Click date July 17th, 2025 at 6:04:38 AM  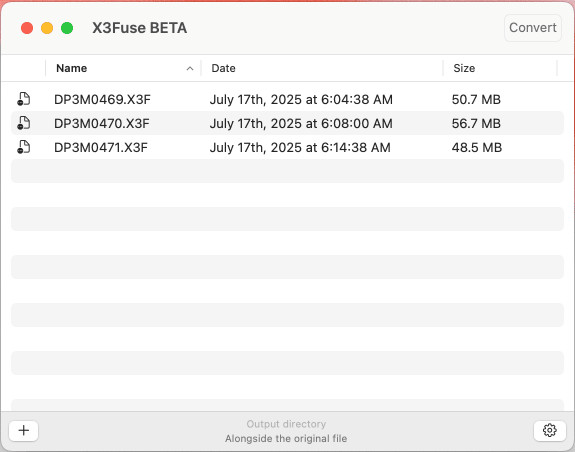[x=301, y=100]
